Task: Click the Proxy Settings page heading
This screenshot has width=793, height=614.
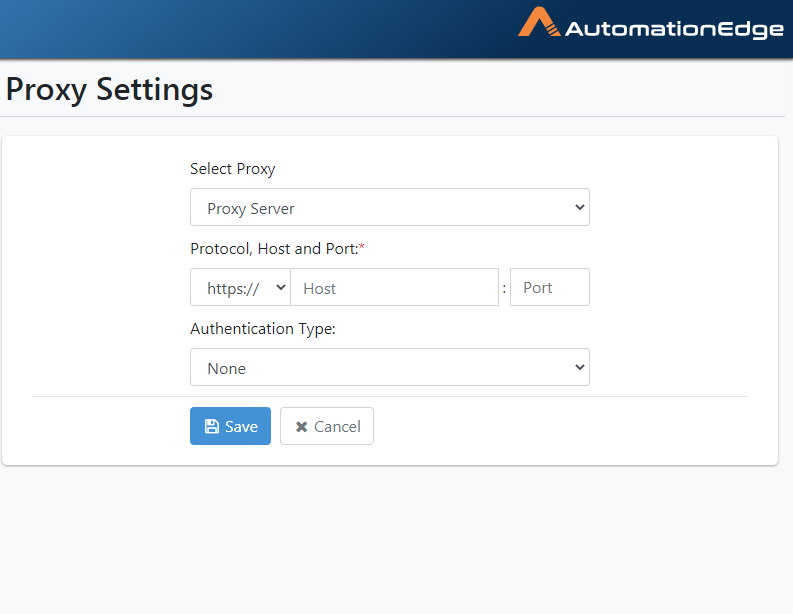Action: pos(109,90)
